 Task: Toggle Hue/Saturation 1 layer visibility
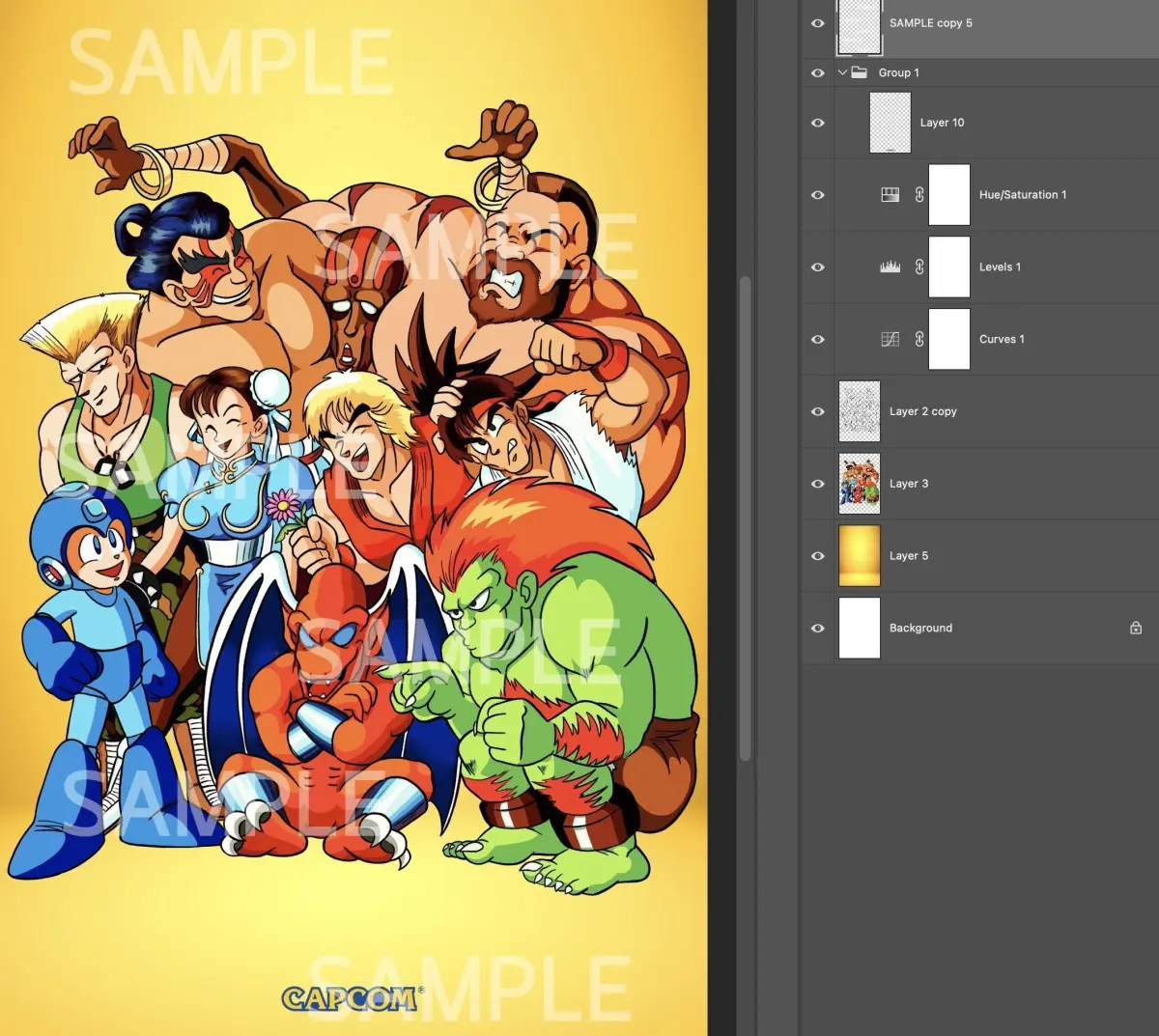(818, 195)
